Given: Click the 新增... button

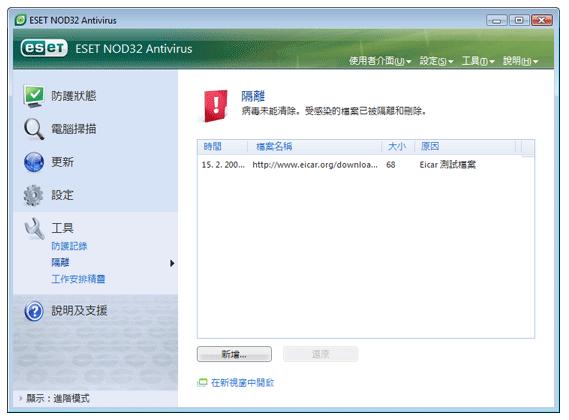Looking at the screenshot, I should point(234,354).
